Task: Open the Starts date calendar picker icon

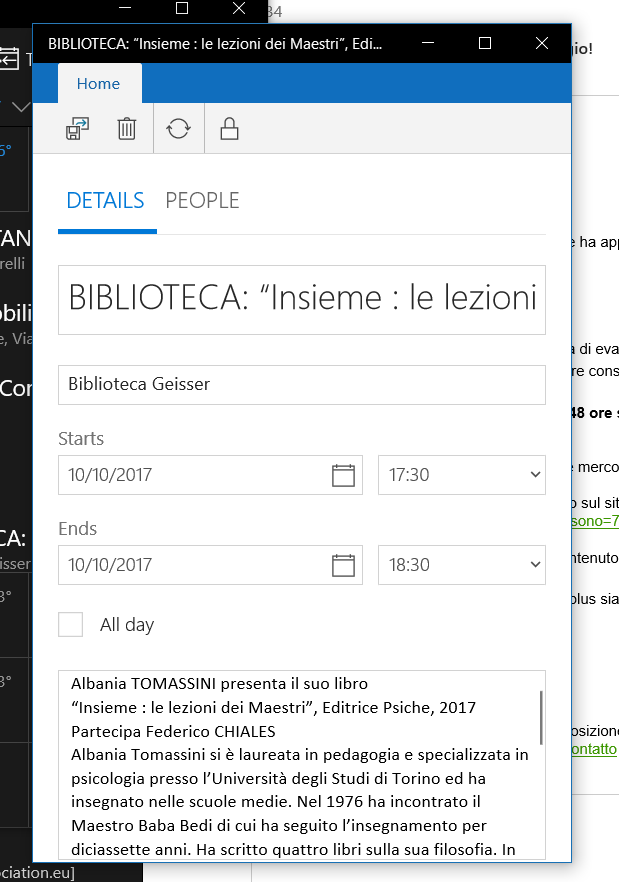Action: point(343,475)
